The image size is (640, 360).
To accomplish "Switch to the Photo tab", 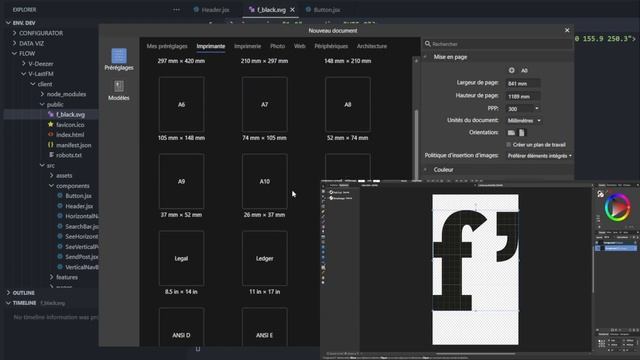I will click(278, 46).
